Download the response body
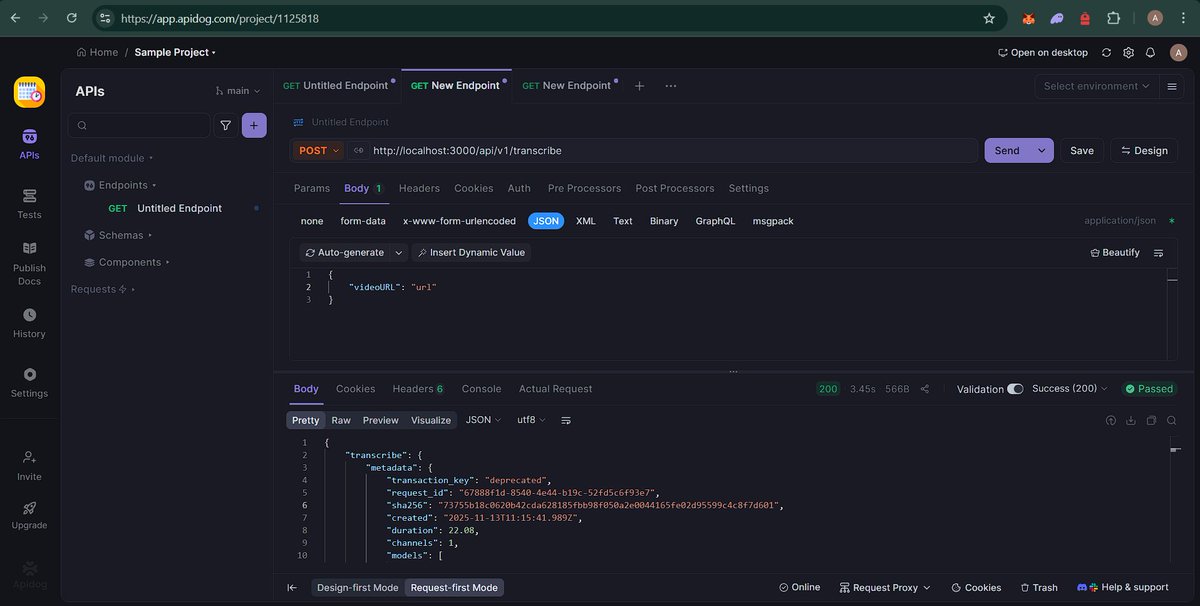This screenshot has width=1200, height=606. 1130,420
